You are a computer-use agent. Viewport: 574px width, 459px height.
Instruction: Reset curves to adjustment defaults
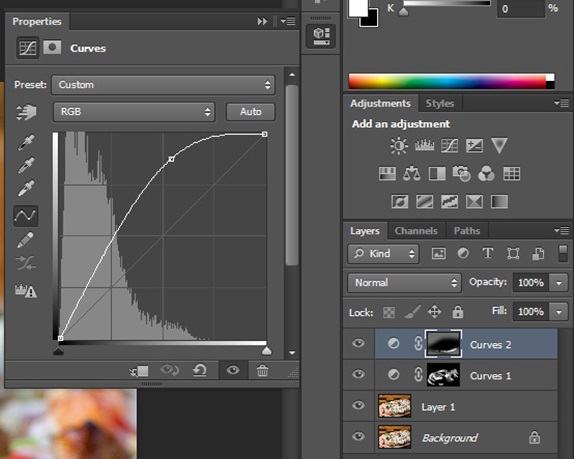(200, 371)
